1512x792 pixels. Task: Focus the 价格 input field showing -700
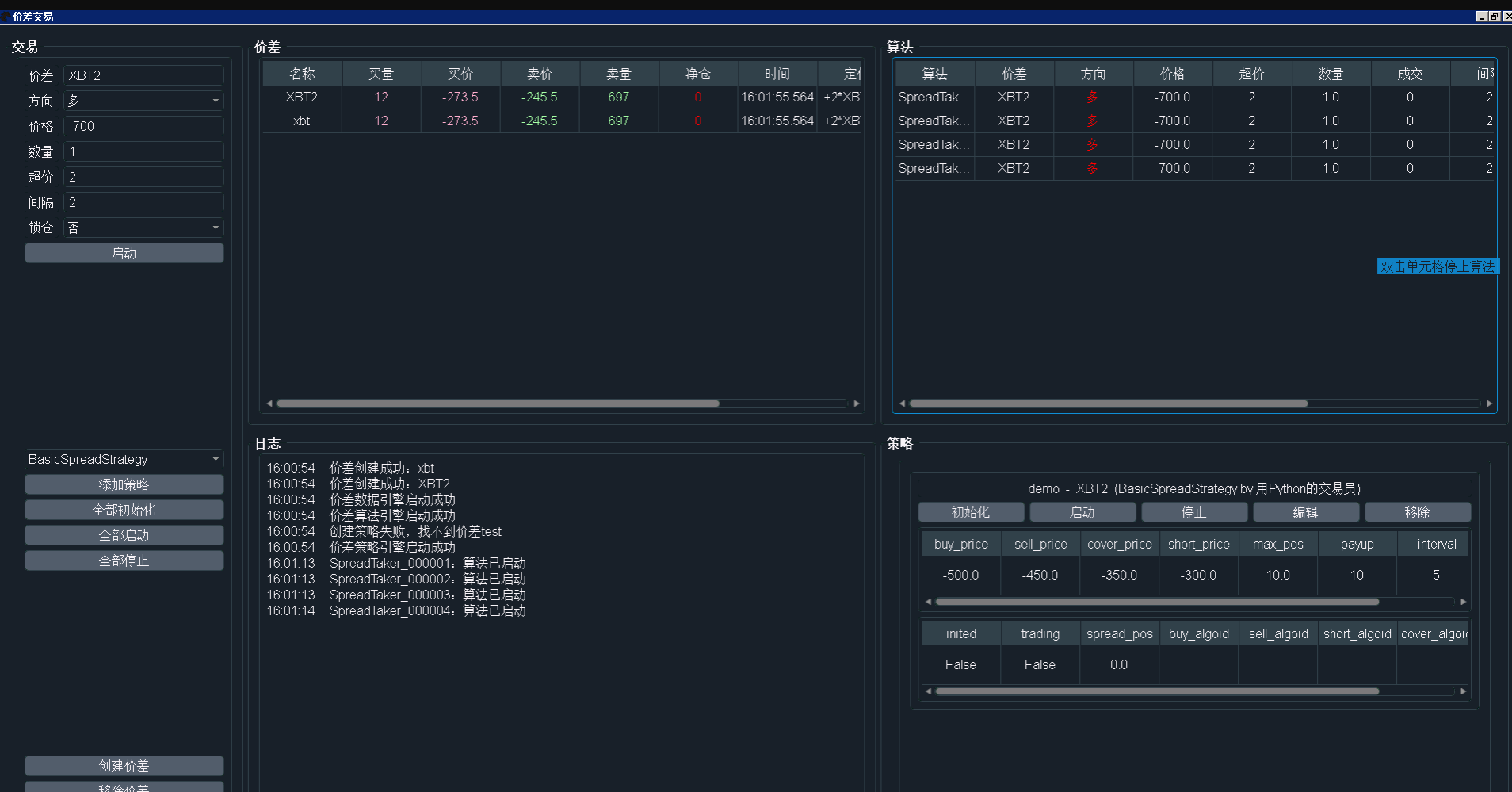click(143, 126)
